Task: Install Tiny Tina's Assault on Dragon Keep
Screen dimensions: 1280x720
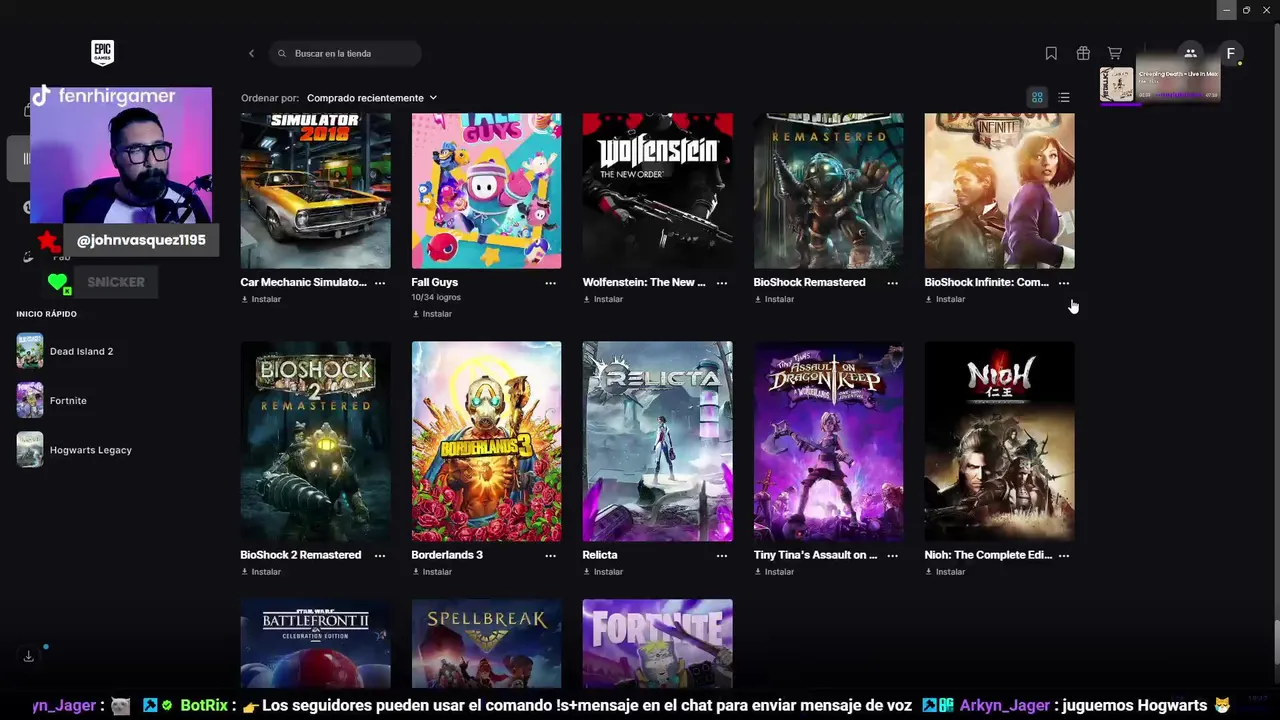Action: (774, 572)
